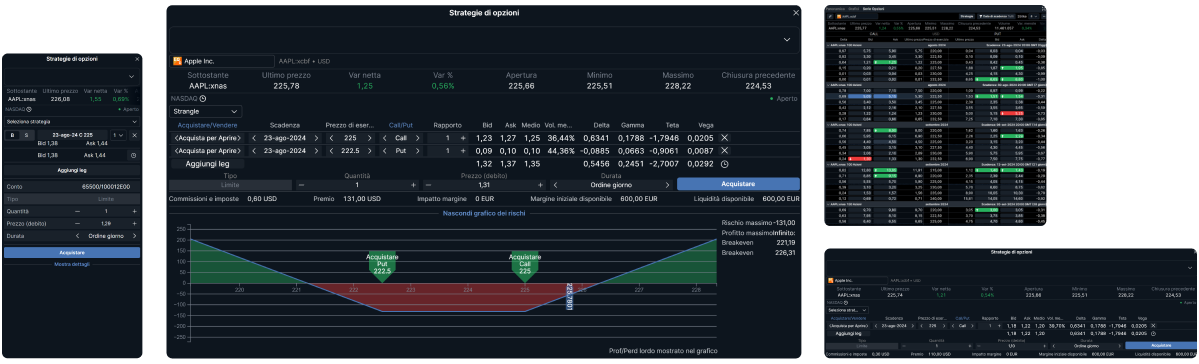
Task: Increase ratio of Put leg with plus
Action: (x=463, y=151)
